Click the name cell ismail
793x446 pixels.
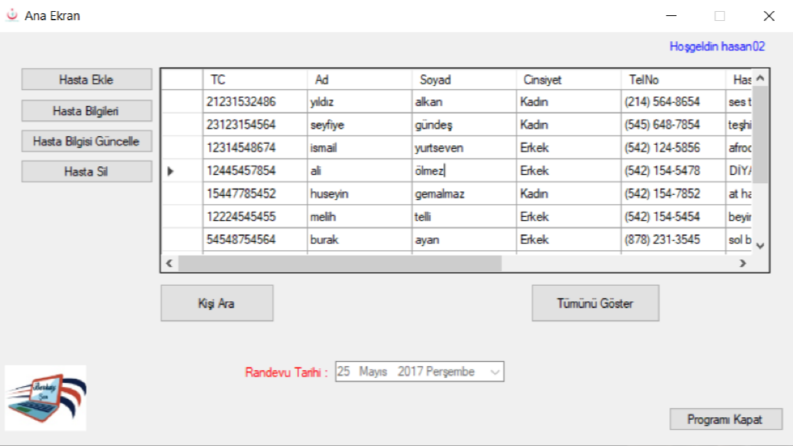[x=359, y=148]
